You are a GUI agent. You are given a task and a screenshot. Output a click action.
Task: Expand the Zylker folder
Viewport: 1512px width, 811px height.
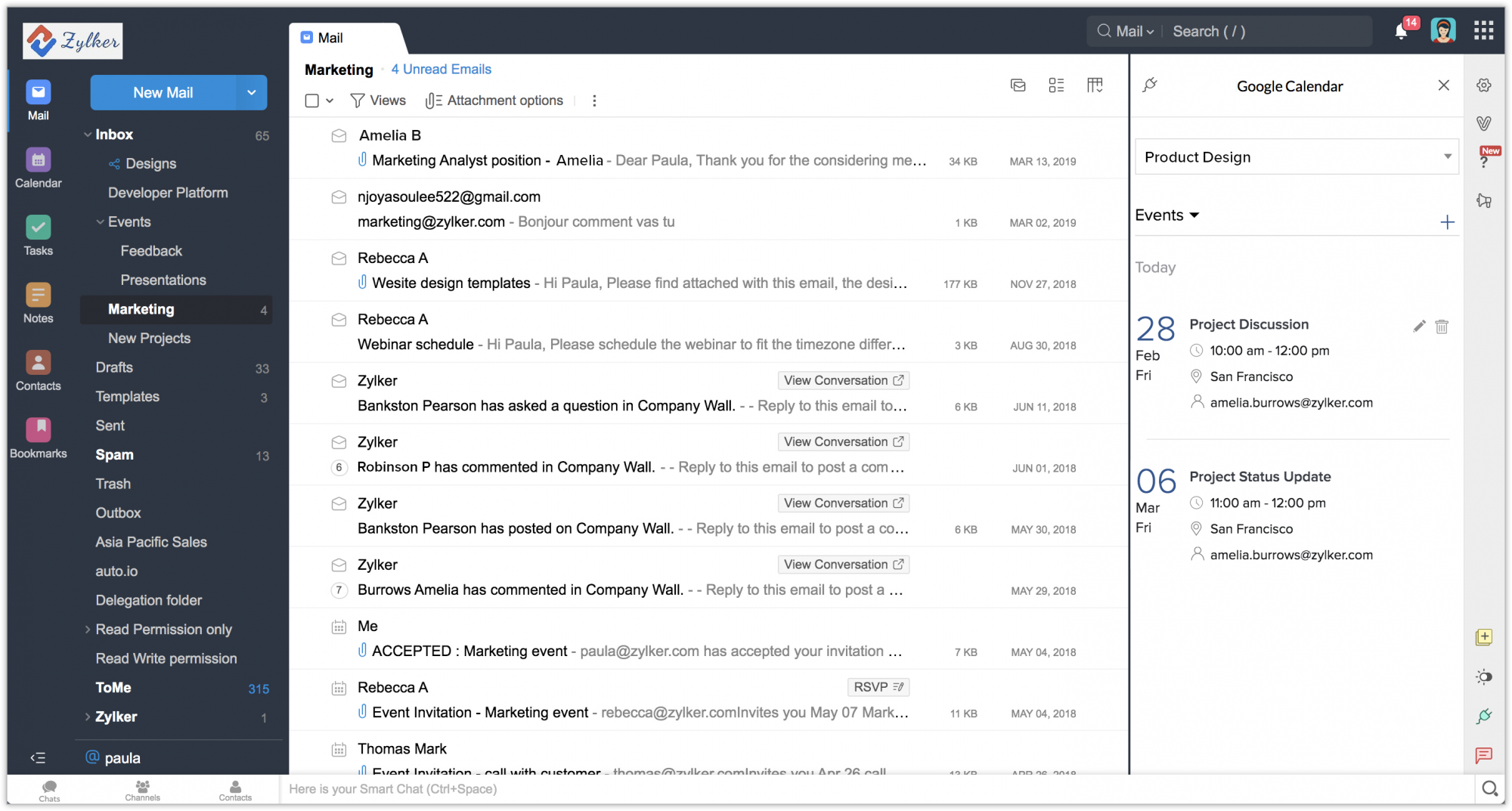click(x=88, y=717)
